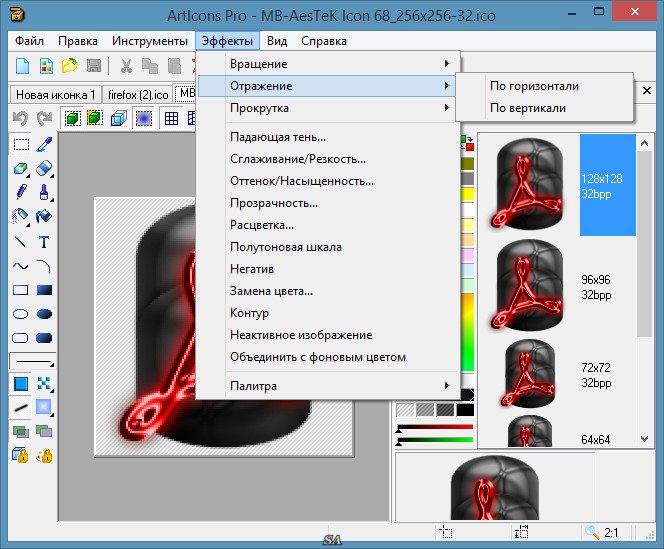This screenshot has width=664, height=549.
Task: Adjust the red channel slider
Action: point(435,428)
